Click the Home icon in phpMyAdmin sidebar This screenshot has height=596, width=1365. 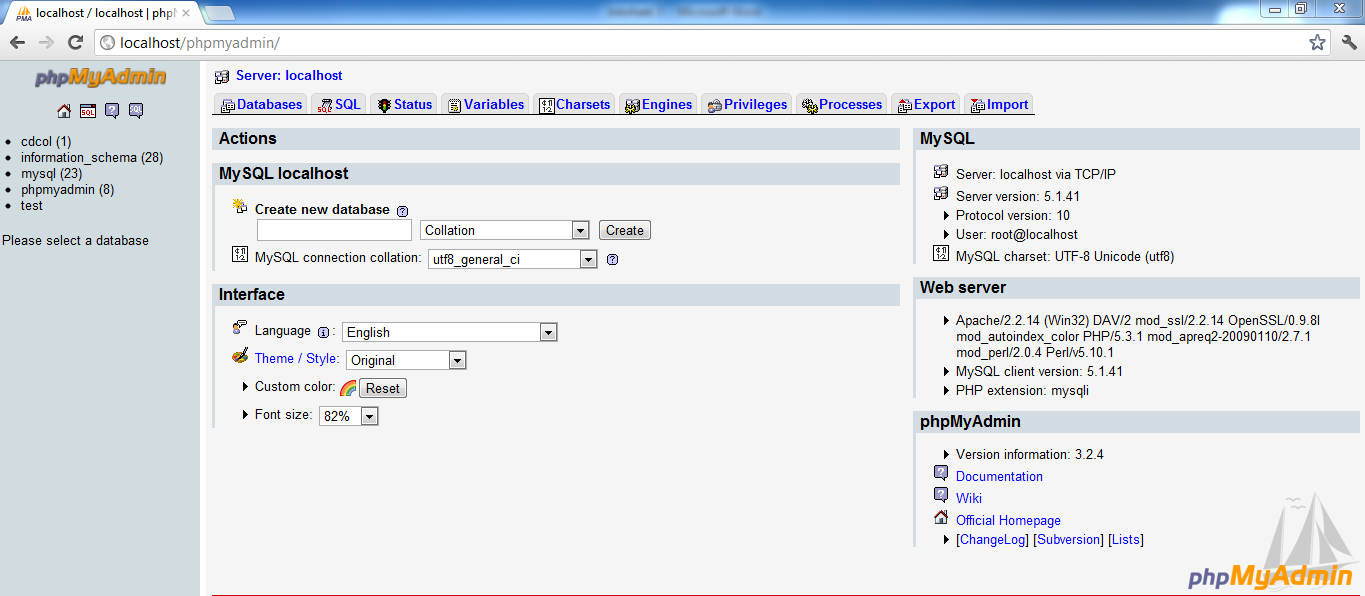tap(64, 111)
